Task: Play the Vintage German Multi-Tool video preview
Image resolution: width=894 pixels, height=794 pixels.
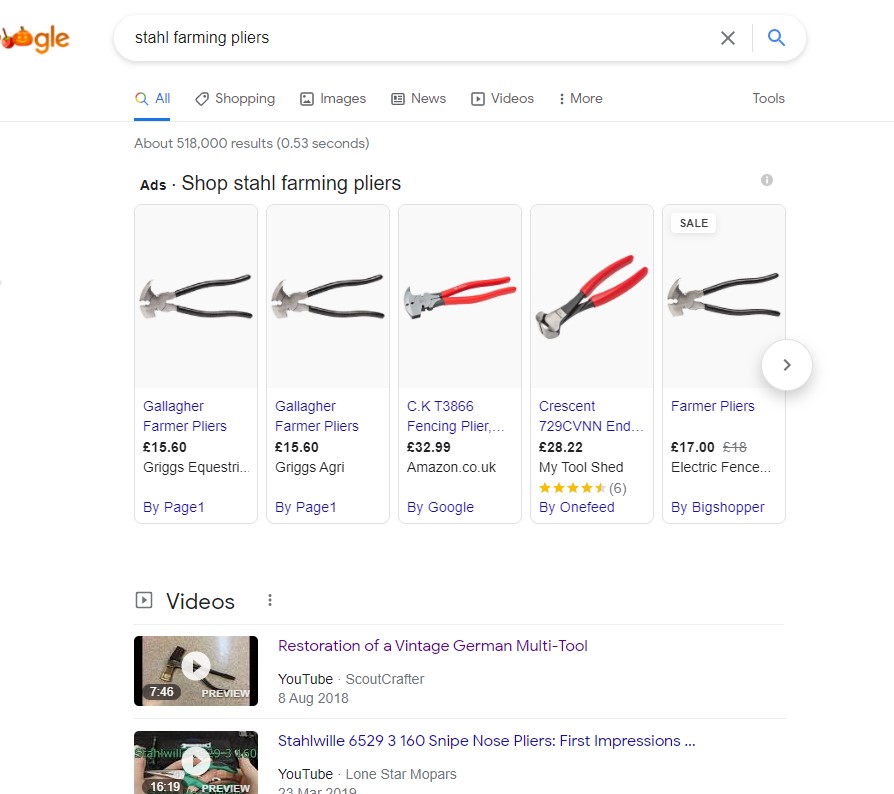Action: pos(196,666)
